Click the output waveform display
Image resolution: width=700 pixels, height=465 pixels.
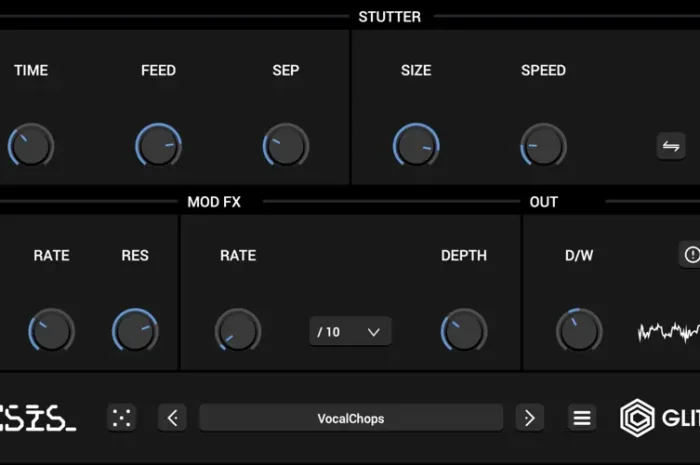pyautogui.click(x=668, y=332)
